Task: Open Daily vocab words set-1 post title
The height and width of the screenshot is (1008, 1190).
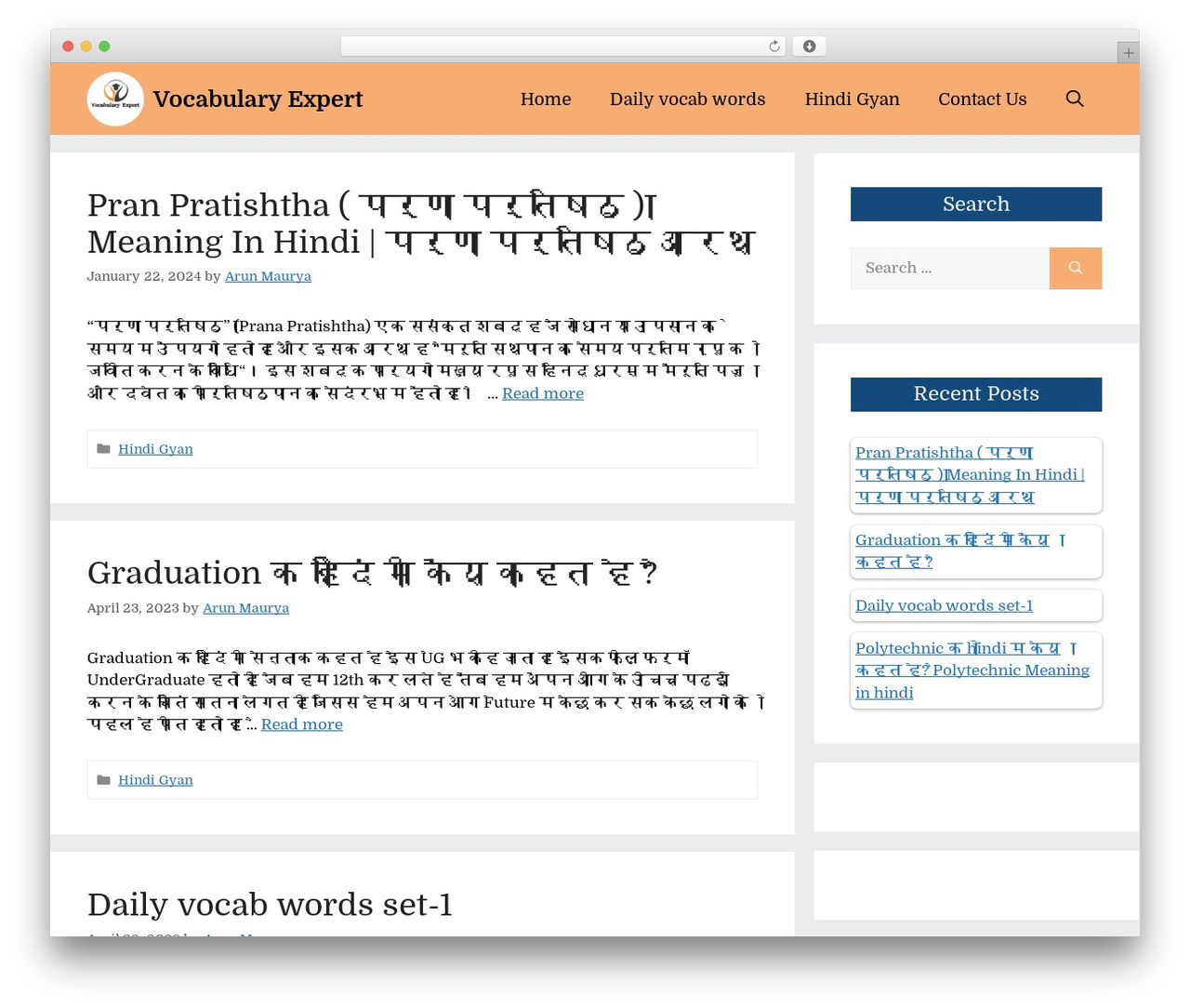Action: 270,905
